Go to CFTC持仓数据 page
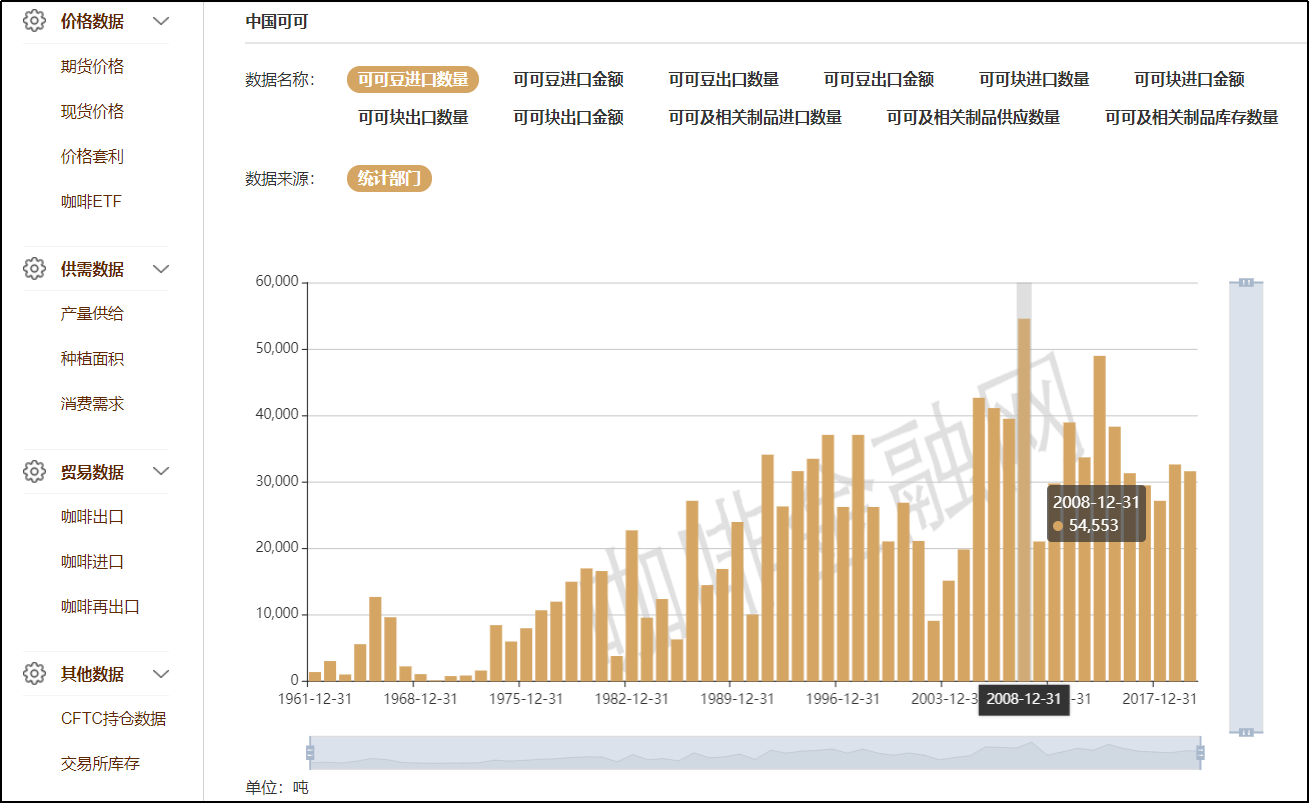The width and height of the screenshot is (1311, 803). pos(113,719)
